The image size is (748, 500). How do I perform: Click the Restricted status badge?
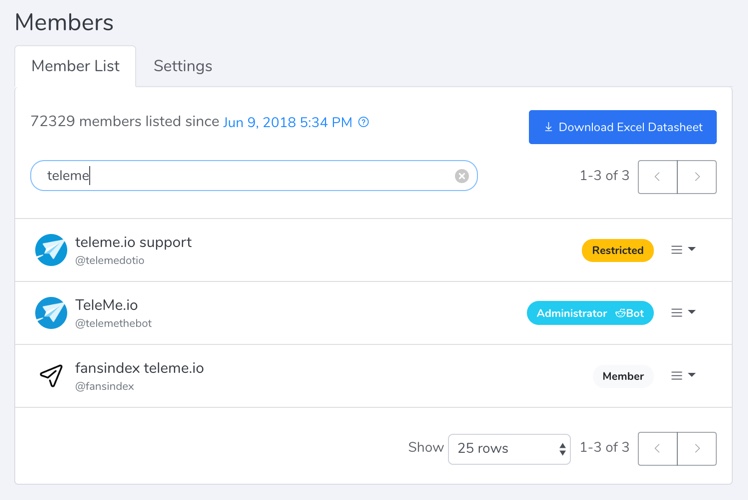tap(617, 250)
